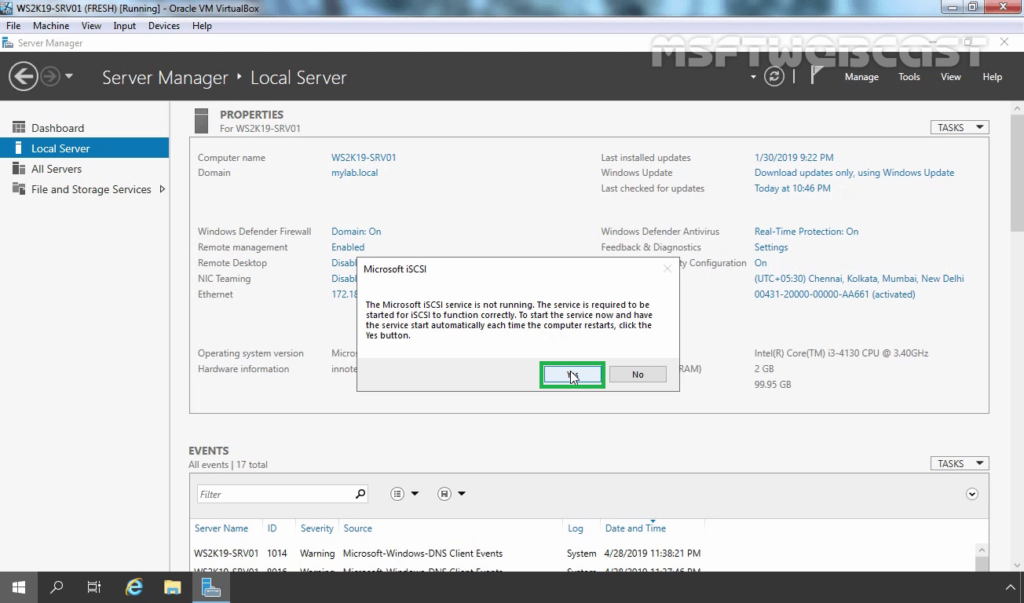The image size is (1024, 603).
Task: Open File Explorer from the taskbar
Action: click(172, 587)
